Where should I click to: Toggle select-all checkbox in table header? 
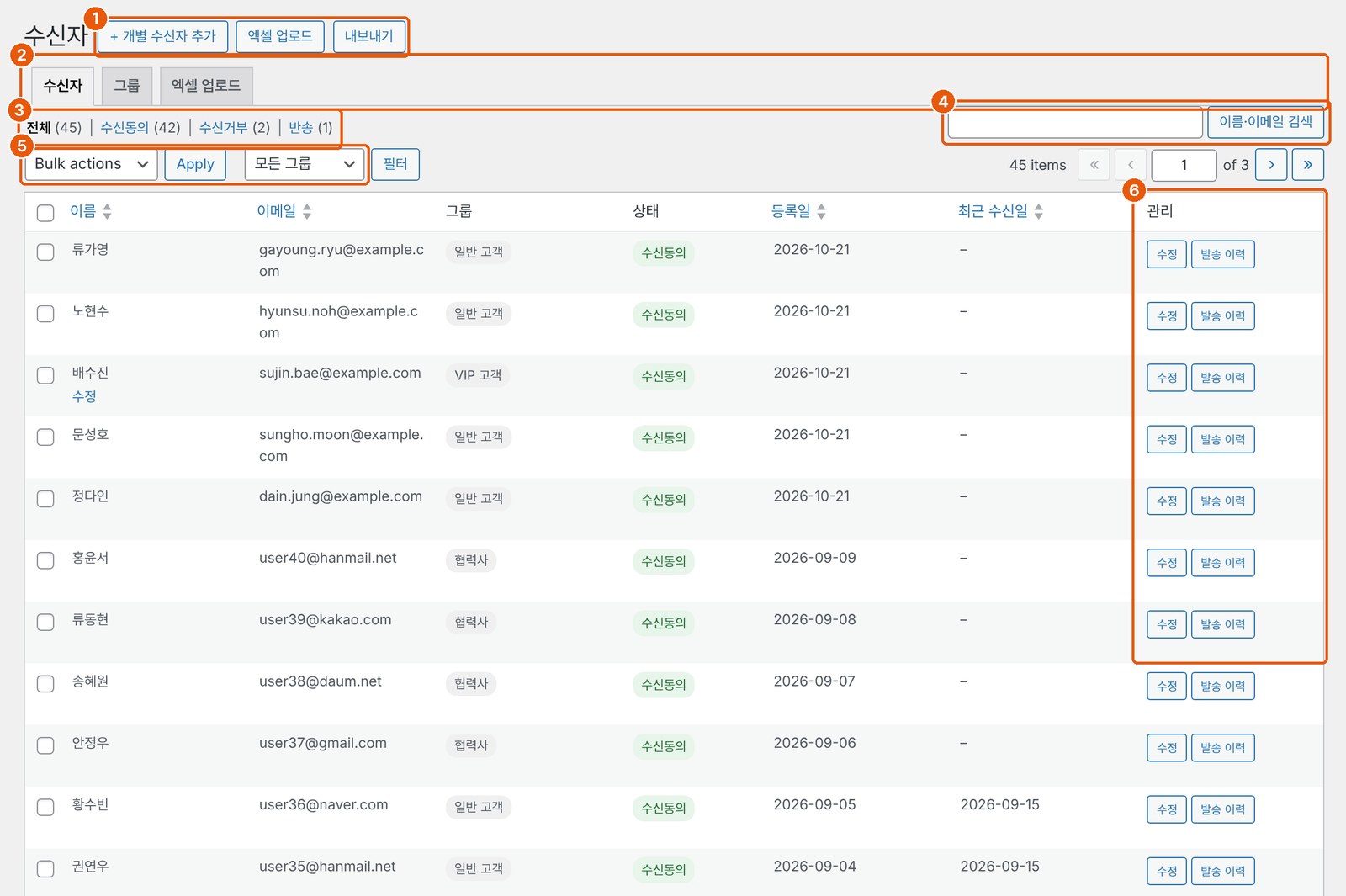[45, 213]
